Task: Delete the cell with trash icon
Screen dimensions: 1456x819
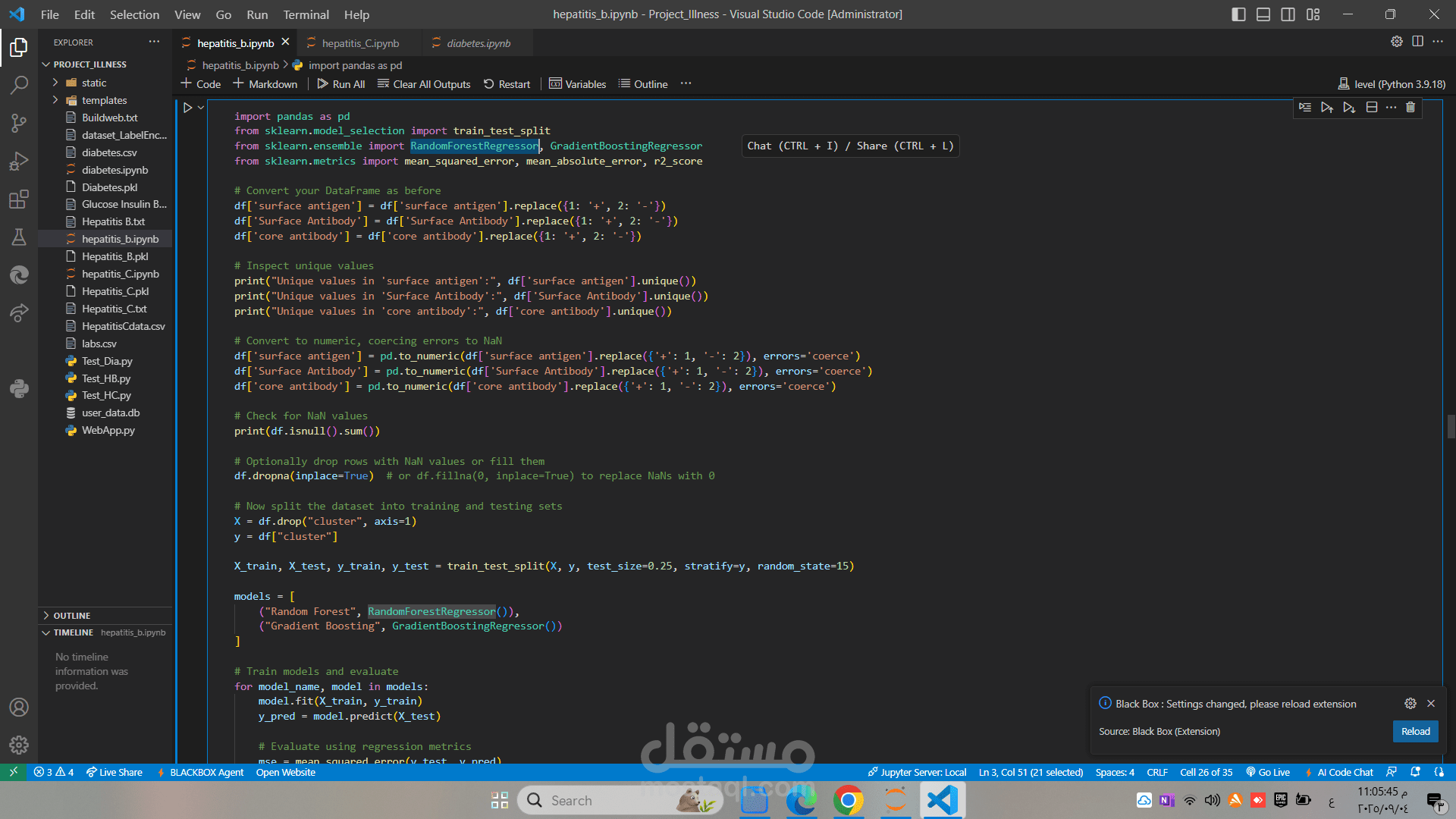Action: tap(1410, 107)
